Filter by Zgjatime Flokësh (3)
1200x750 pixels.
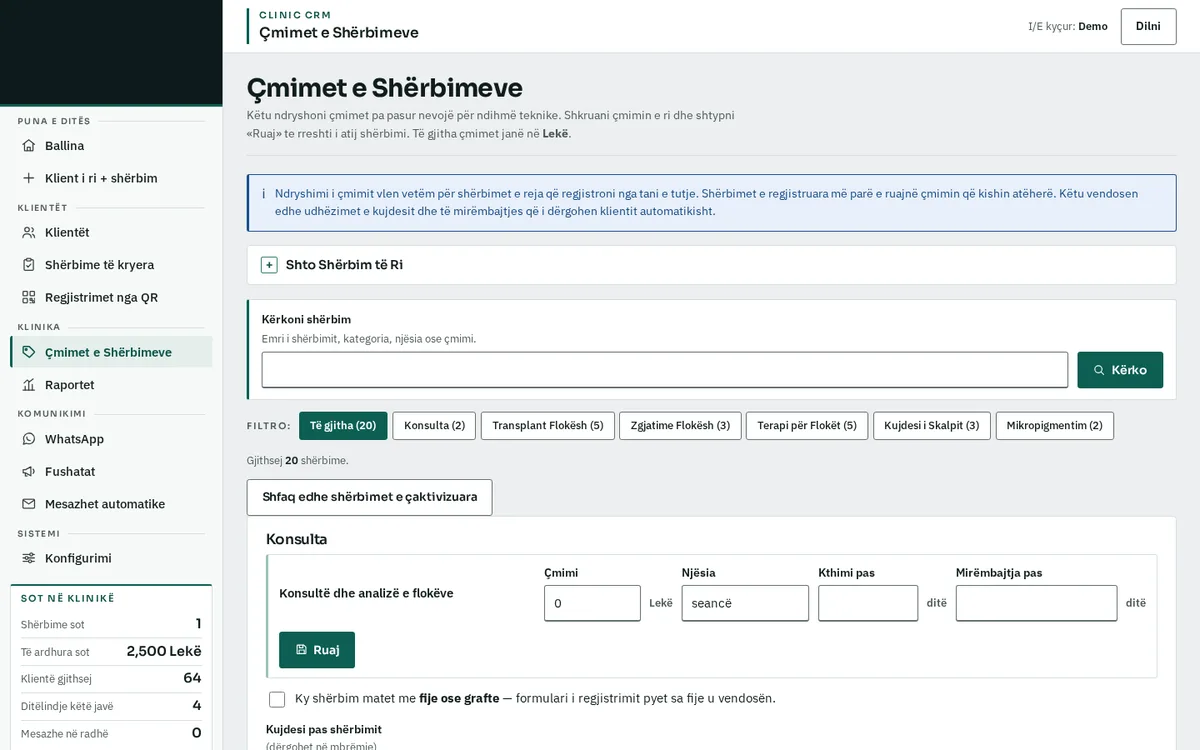tap(680, 426)
